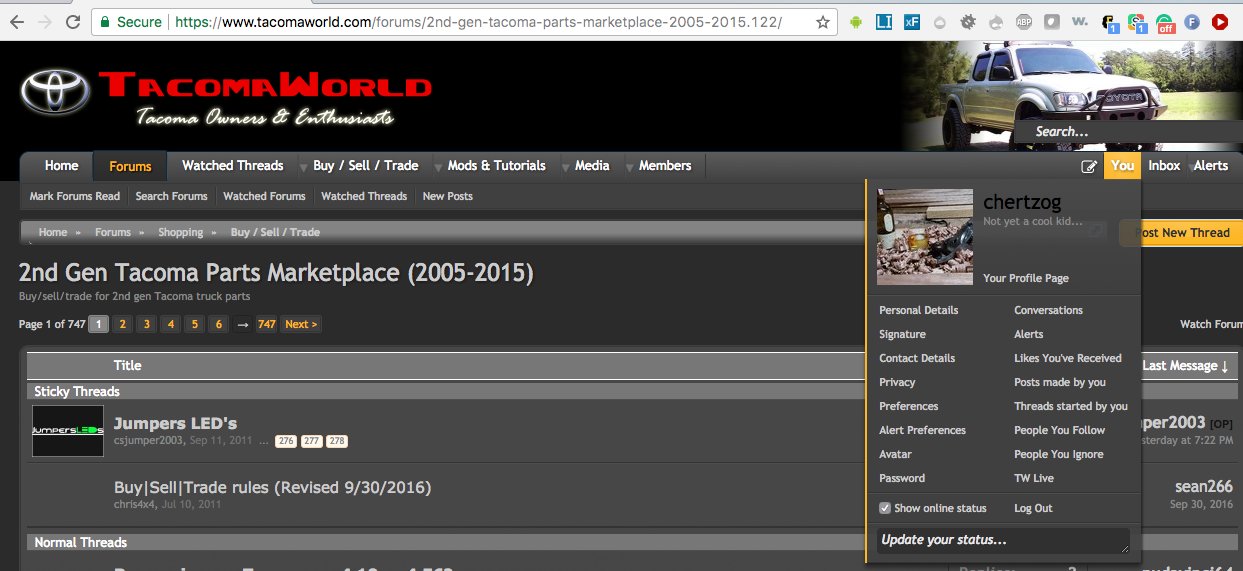The height and width of the screenshot is (571, 1243).
Task: Open Alert Preferences
Action: click(922, 430)
